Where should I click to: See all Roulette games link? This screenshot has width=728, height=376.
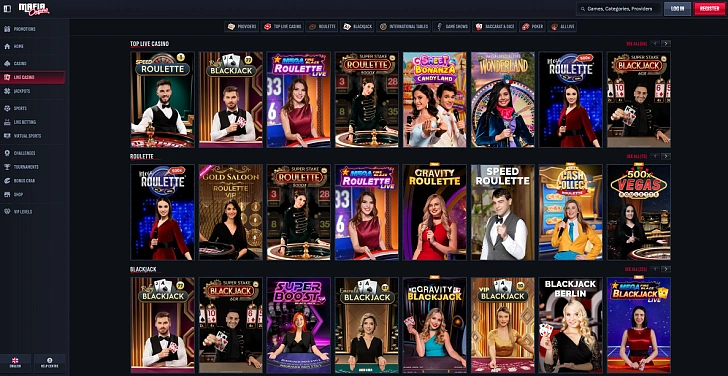pyautogui.click(x=637, y=156)
